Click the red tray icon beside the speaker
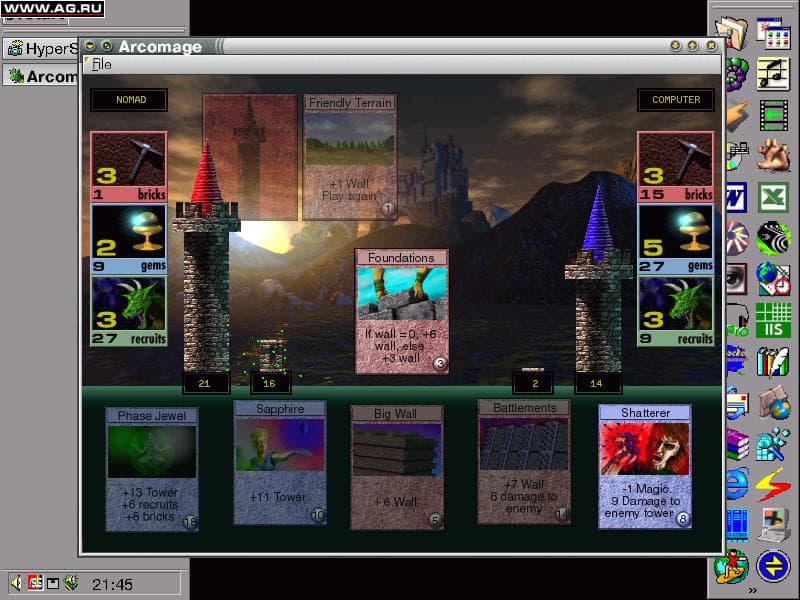This screenshot has width=800, height=600. (x=35, y=583)
